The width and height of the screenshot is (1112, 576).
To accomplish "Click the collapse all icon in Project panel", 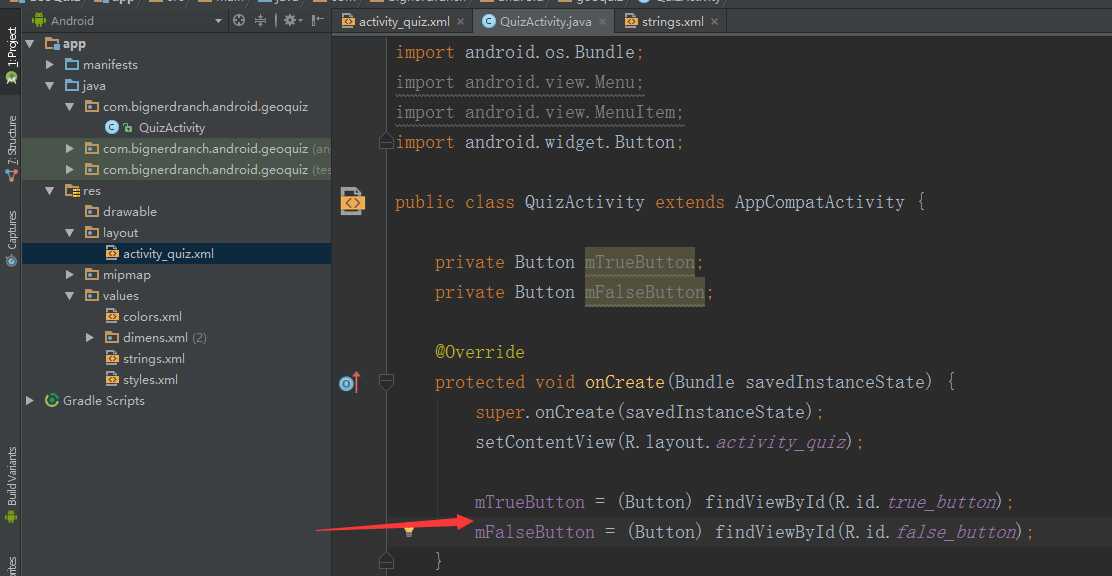I will tap(260, 21).
